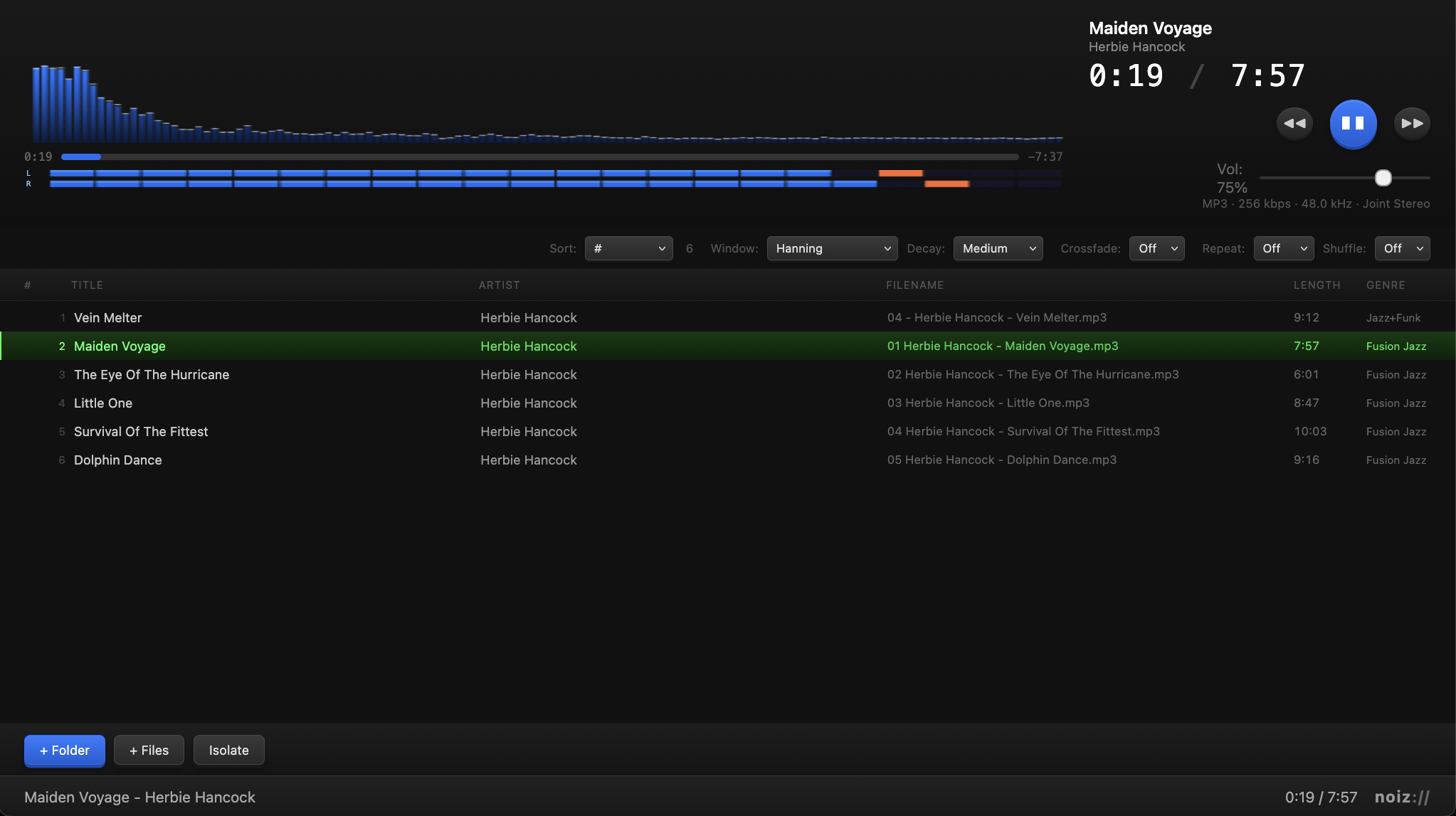1456x816 pixels.
Task: Open the Repeat dropdown
Action: click(x=1283, y=248)
